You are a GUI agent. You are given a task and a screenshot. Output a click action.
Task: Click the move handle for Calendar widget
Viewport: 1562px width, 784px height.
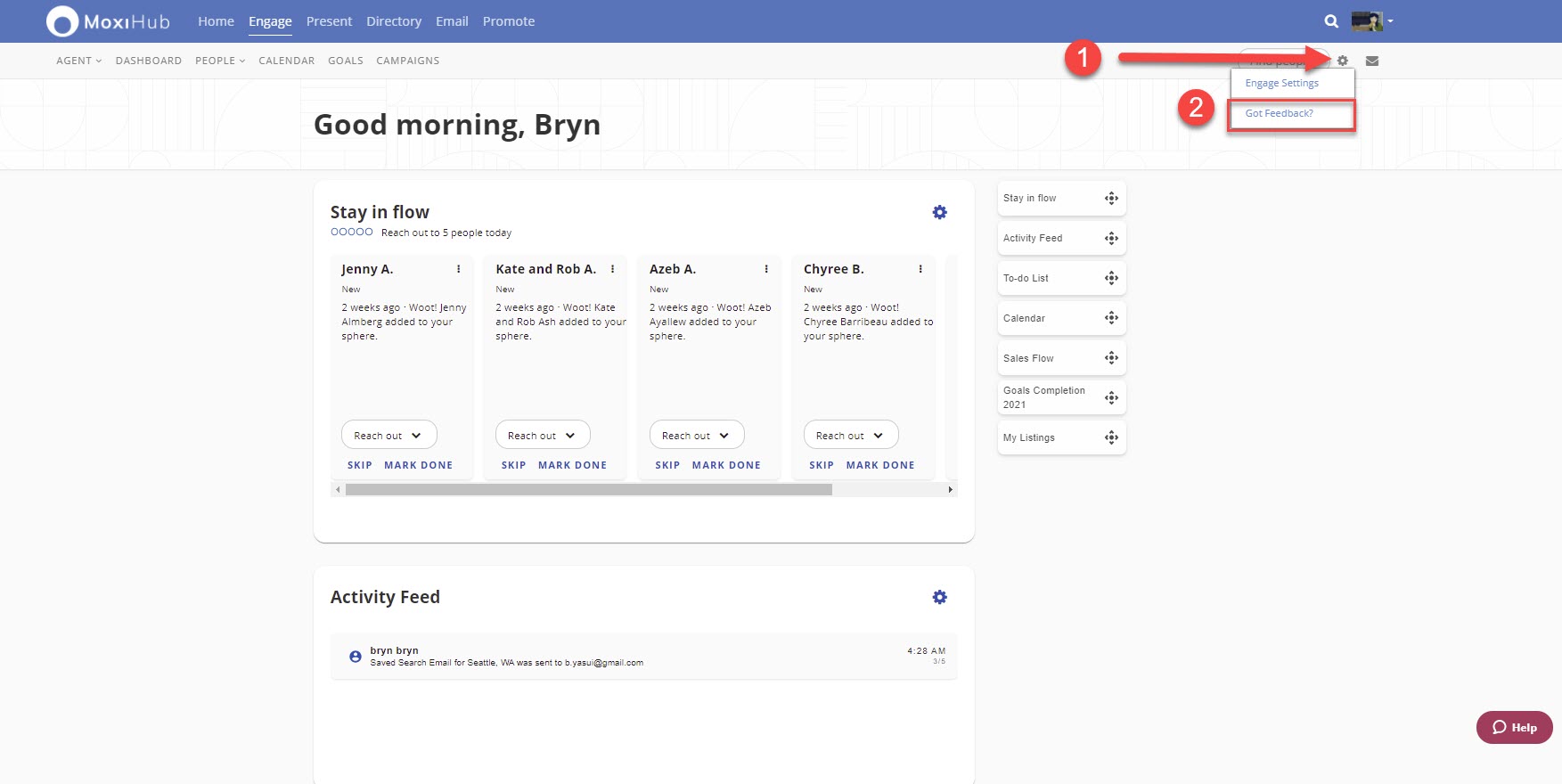(1111, 318)
